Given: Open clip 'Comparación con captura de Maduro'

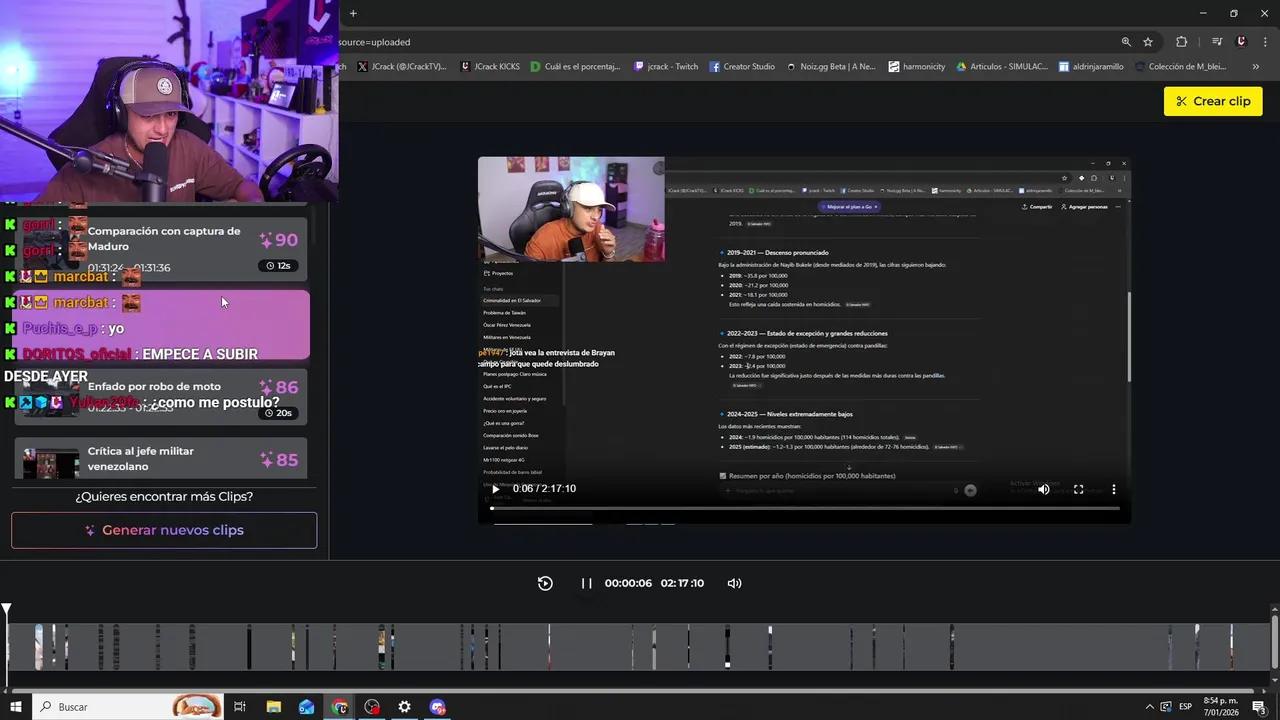Looking at the screenshot, I should pos(160,248).
